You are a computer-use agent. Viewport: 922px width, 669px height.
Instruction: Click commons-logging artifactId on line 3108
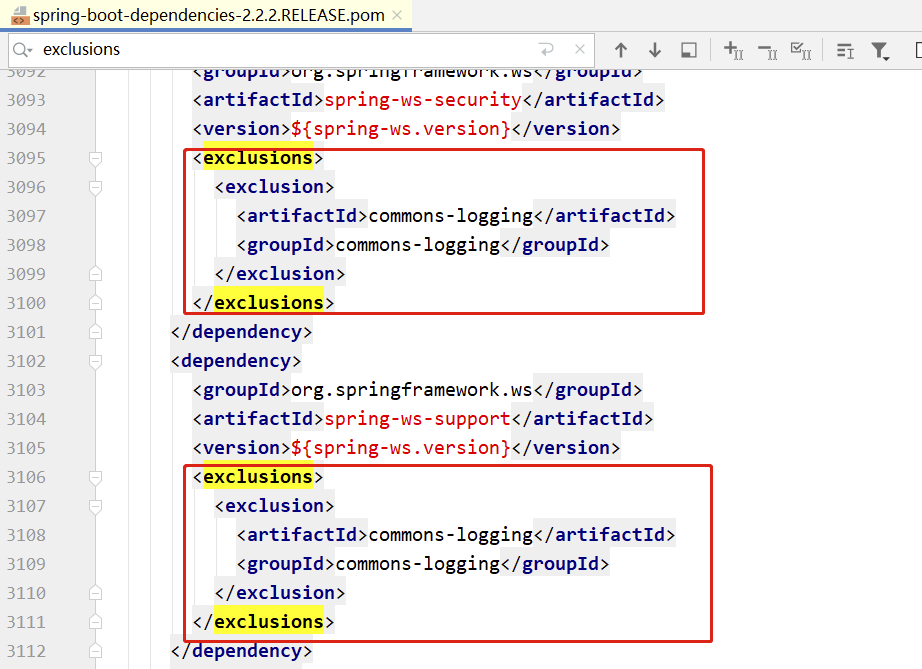pos(450,535)
